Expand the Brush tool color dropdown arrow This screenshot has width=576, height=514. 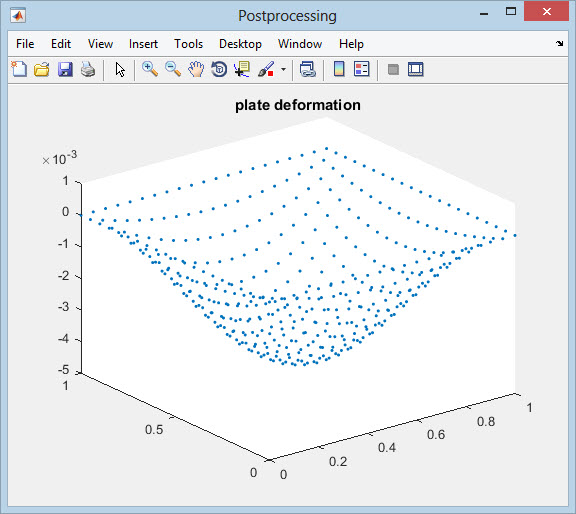tap(283, 69)
